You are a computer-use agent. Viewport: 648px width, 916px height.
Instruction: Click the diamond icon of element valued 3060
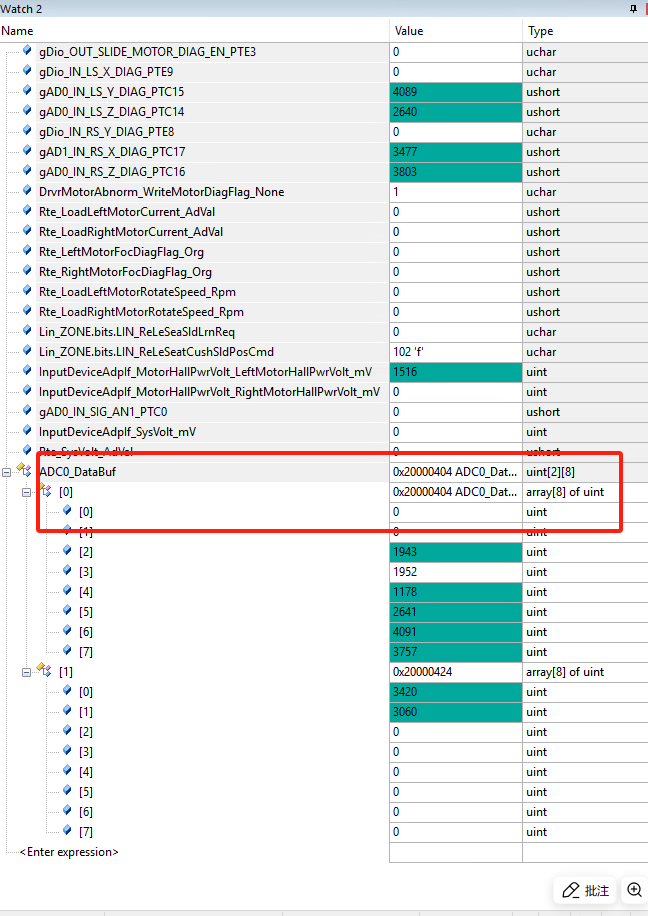(x=67, y=710)
